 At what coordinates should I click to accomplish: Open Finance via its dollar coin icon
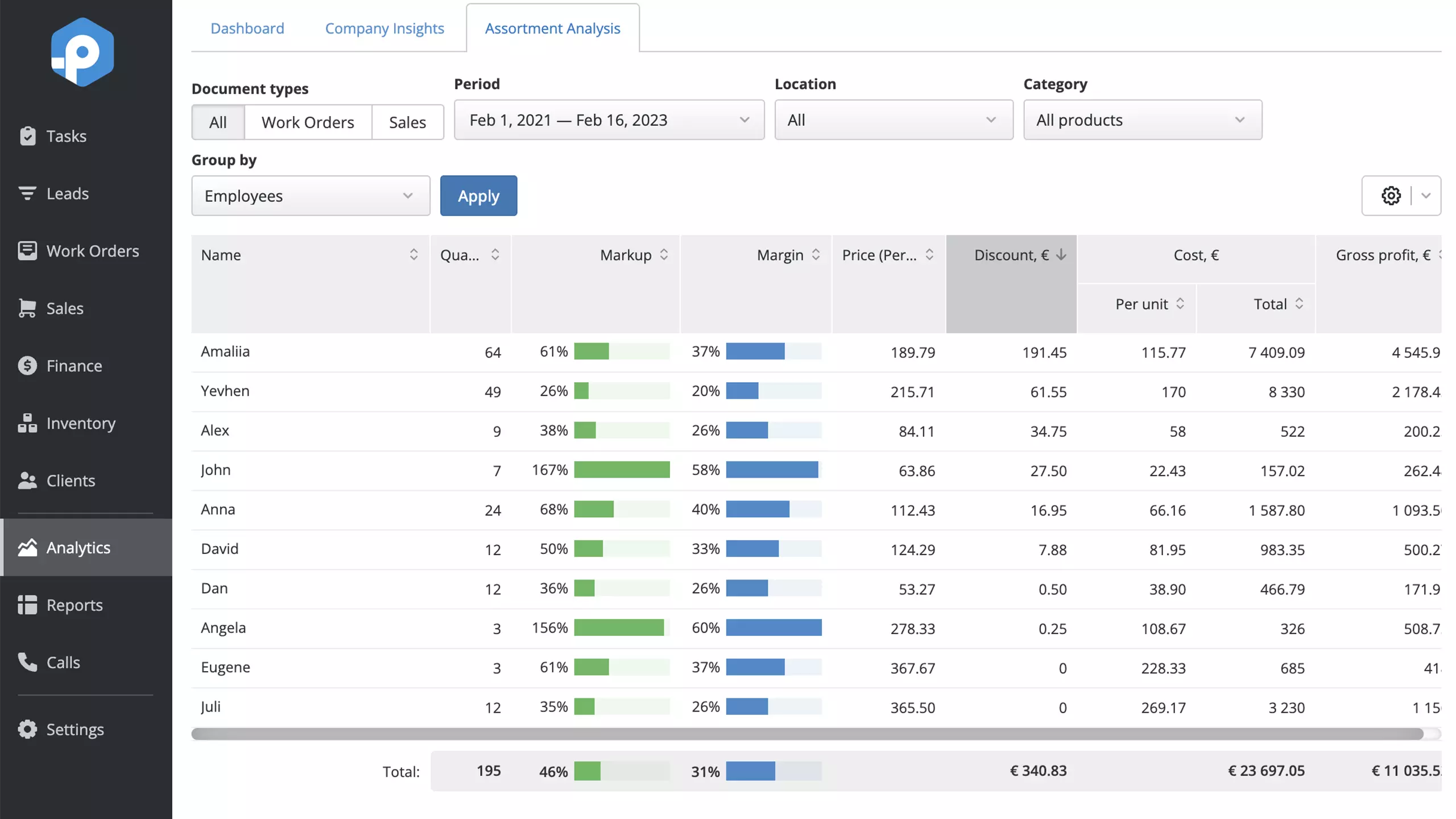click(x=27, y=366)
